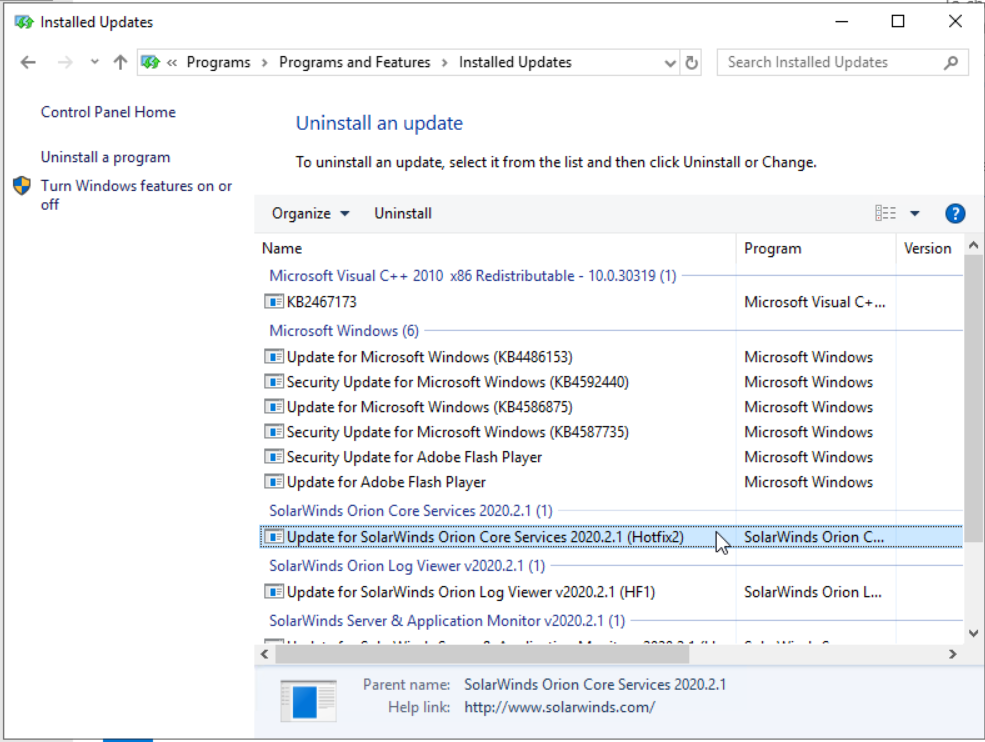Click the horizontal scrollbar thumb
The width and height of the screenshot is (985, 742).
(x=482, y=654)
